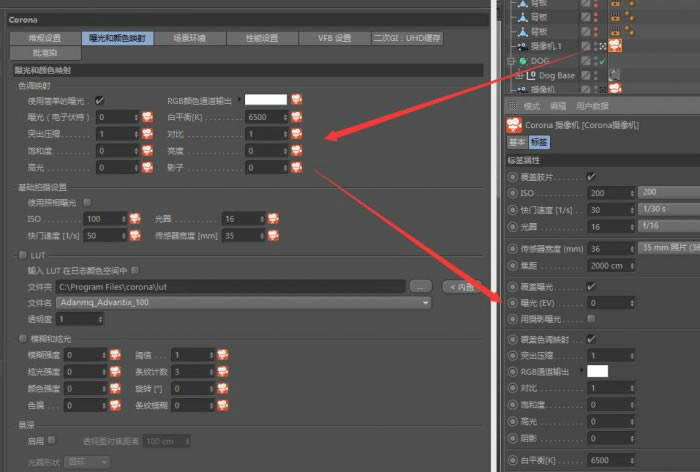The height and width of the screenshot is (472, 700).
Task: Click camera icon beside 旋转 rotation field
Action: point(223,388)
